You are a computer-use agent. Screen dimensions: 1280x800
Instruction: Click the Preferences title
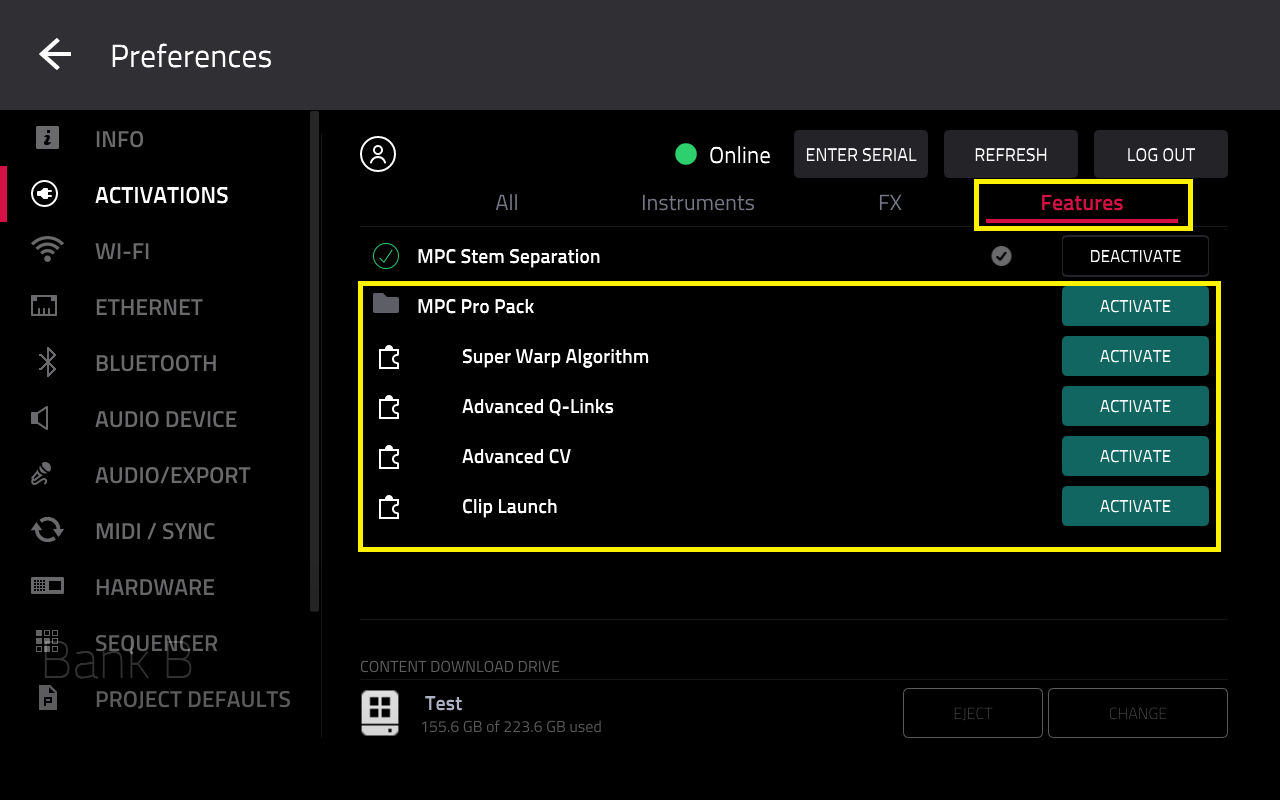tap(191, 56)
